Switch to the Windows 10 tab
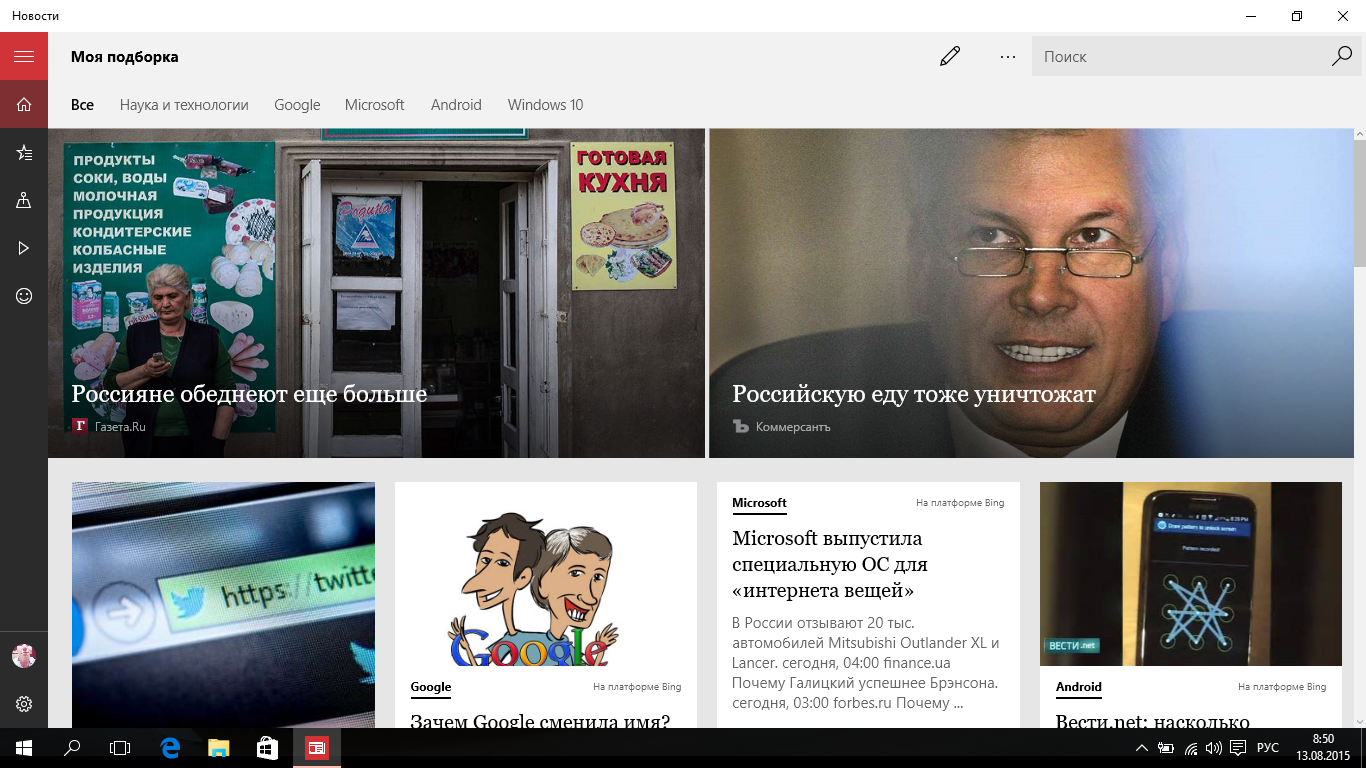This screenshot has width=1366, height=768. [x=545, y=104]
